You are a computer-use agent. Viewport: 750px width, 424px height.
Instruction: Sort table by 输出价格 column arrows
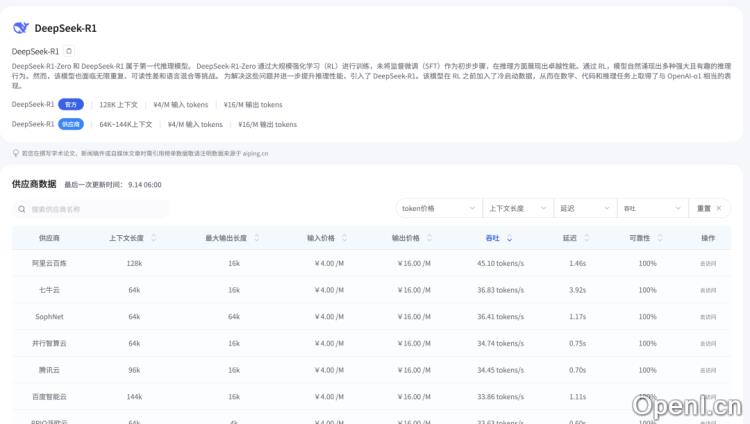[x=430, y=238]
